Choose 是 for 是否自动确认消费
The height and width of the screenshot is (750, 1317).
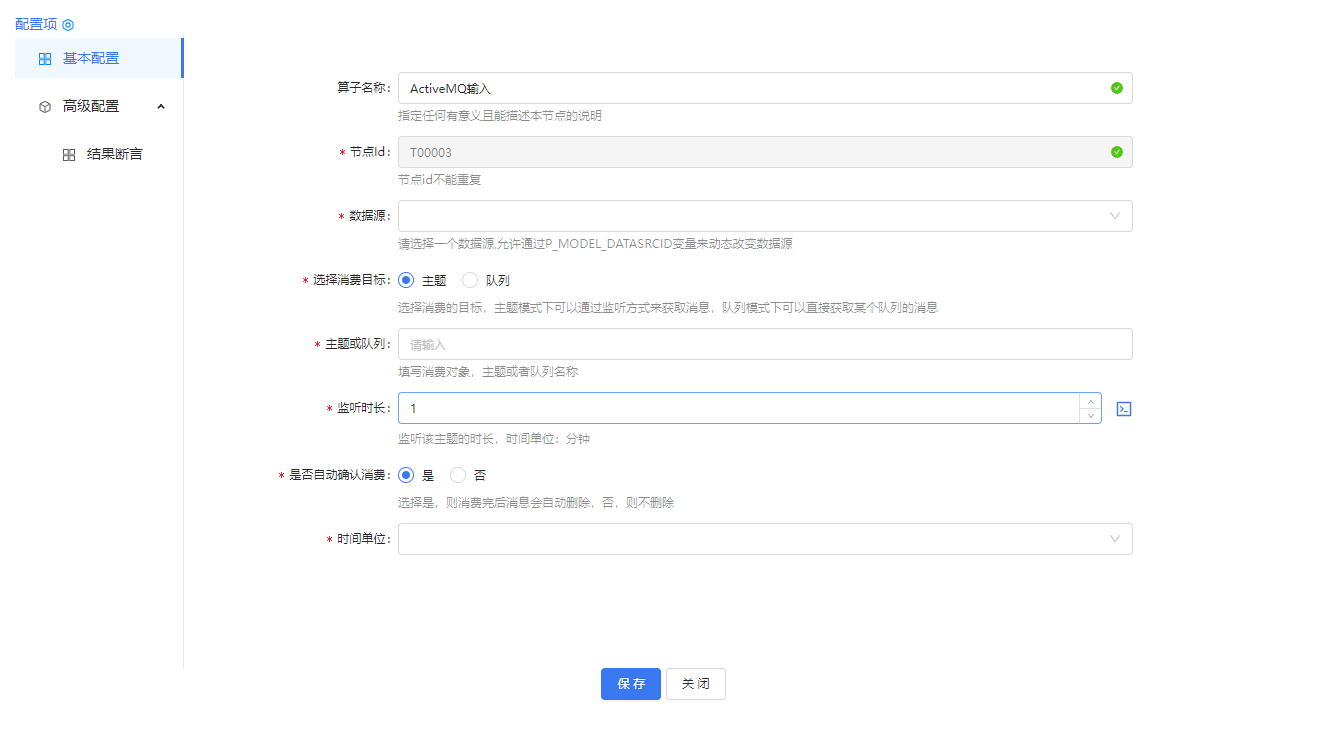point(406,475)
